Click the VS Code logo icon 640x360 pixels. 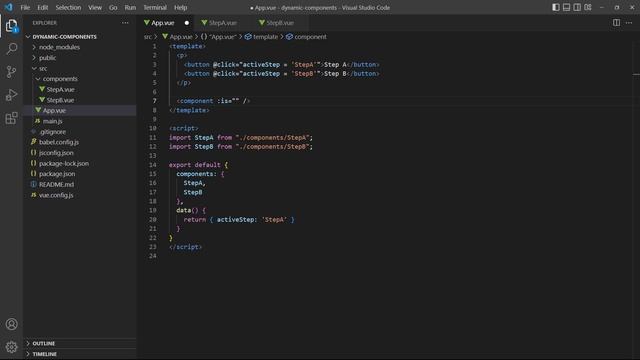(x=9, y=7)
